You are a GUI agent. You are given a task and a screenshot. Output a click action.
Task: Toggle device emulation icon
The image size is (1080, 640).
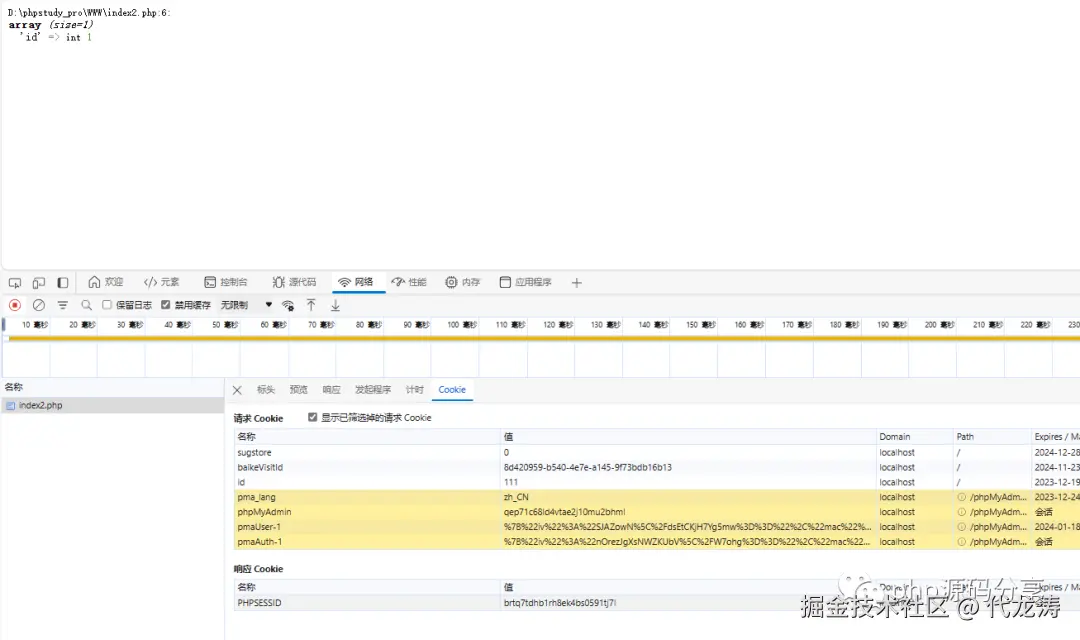[x=39, y=282]
